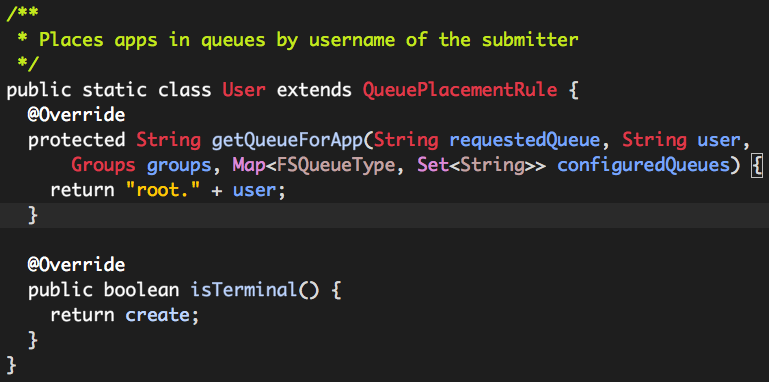
Task: Click the requestedQueue parameter
Action: pos(525,141)
